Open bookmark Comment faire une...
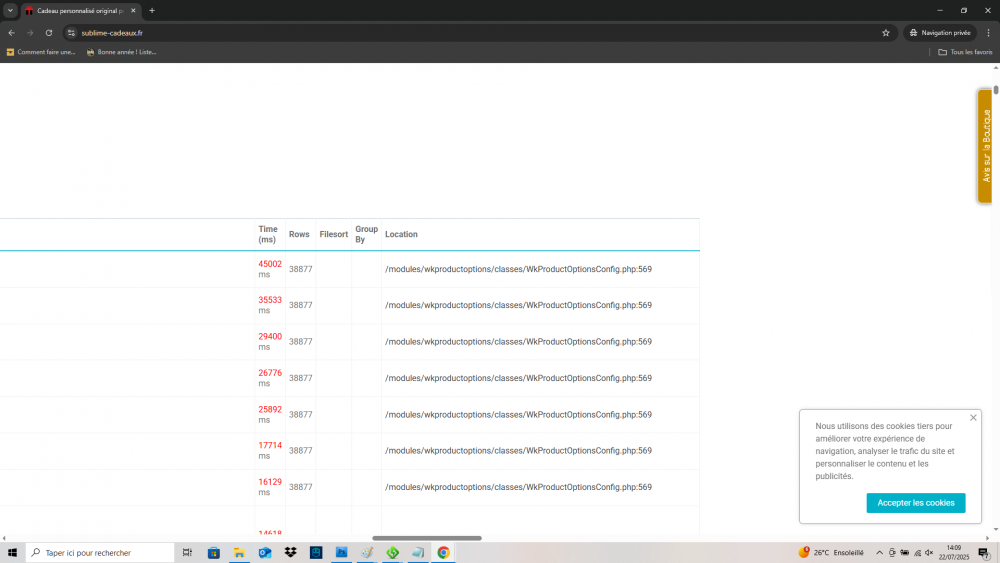Screen dimensions: 1000x563 [41, 52]
